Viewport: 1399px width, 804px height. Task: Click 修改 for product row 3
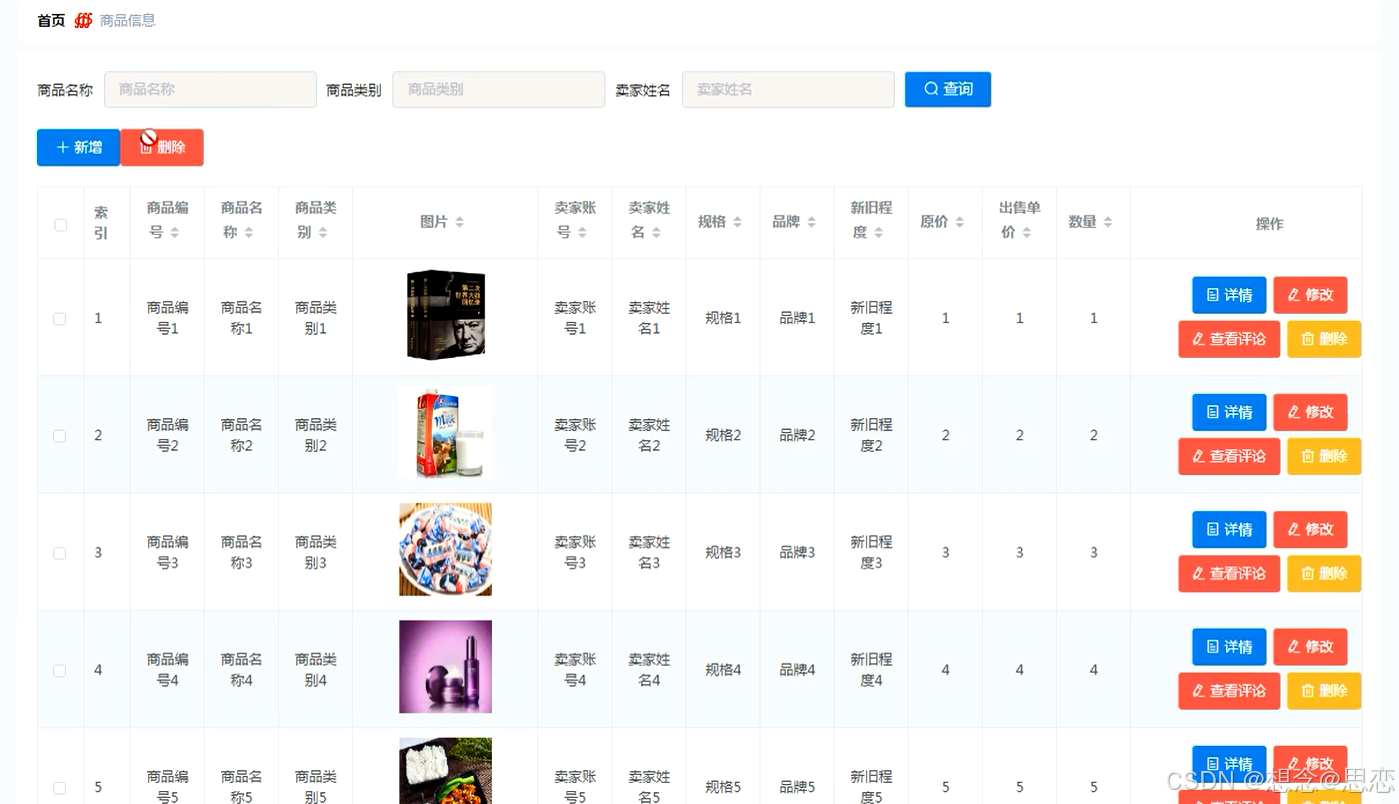(x=1310, y=529)
